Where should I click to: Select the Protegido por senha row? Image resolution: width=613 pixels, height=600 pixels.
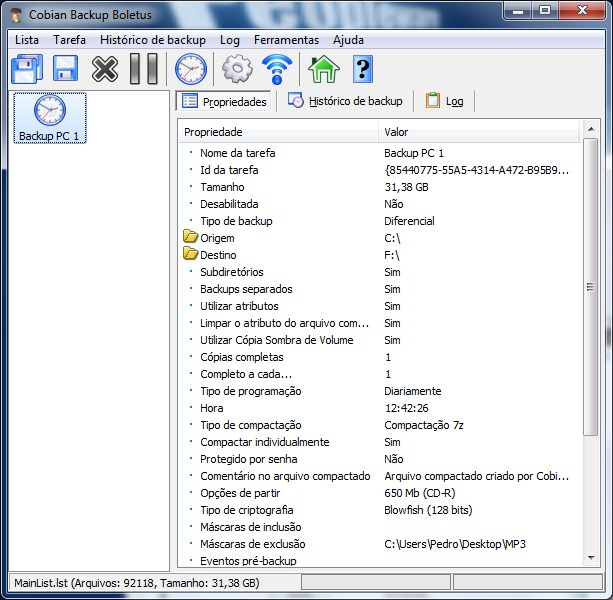click(x=380, y=459)
